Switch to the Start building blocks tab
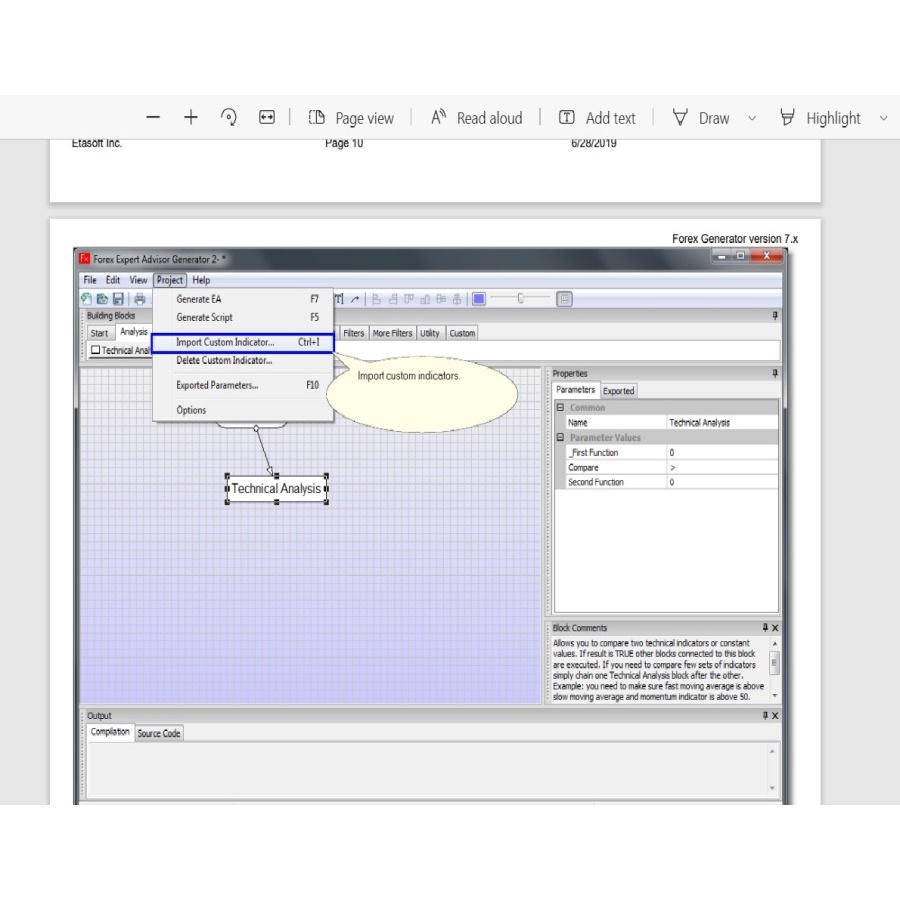The image size is (900, 900). pyautogui.click(x=99, y=333)
